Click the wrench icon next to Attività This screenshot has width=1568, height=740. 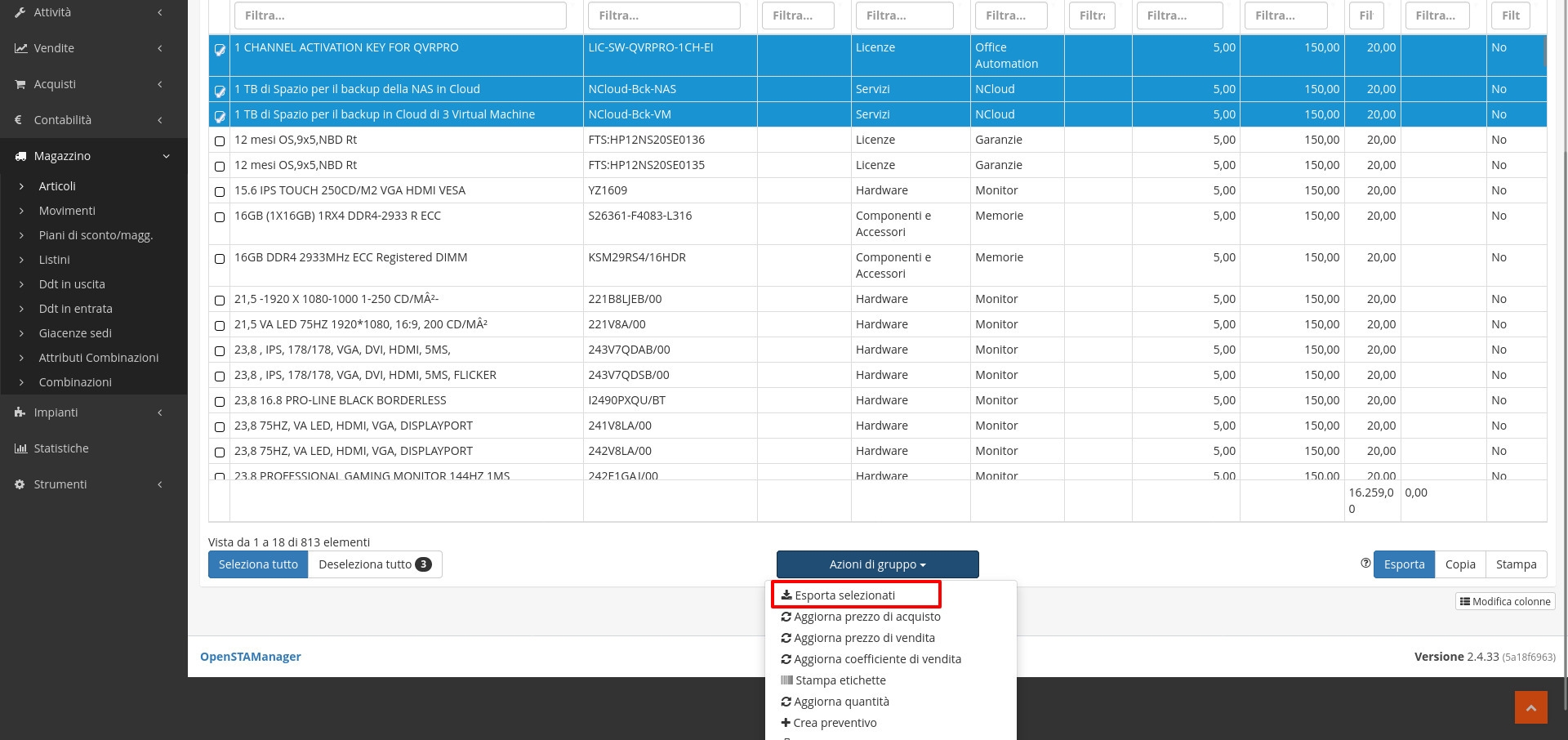[x=20, y=12]
